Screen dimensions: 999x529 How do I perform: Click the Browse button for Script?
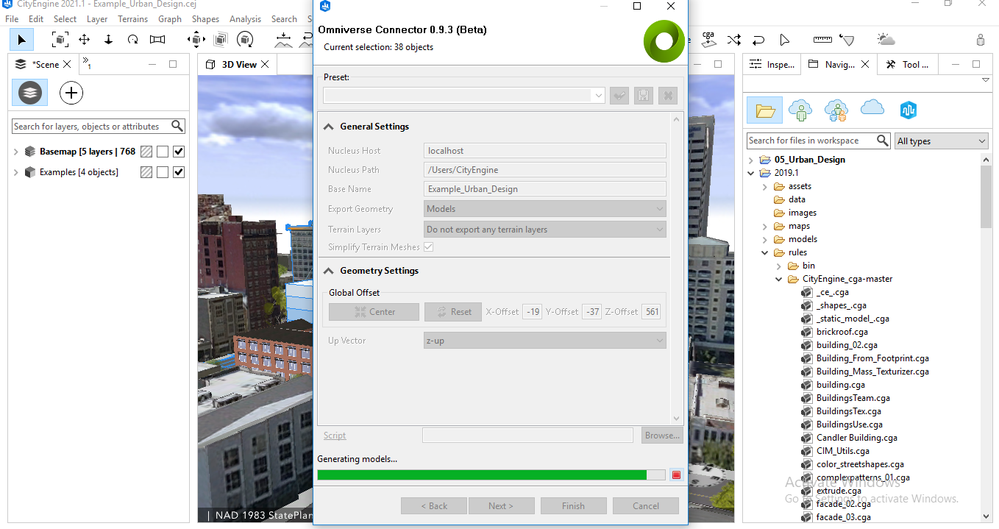coord(661,436)
